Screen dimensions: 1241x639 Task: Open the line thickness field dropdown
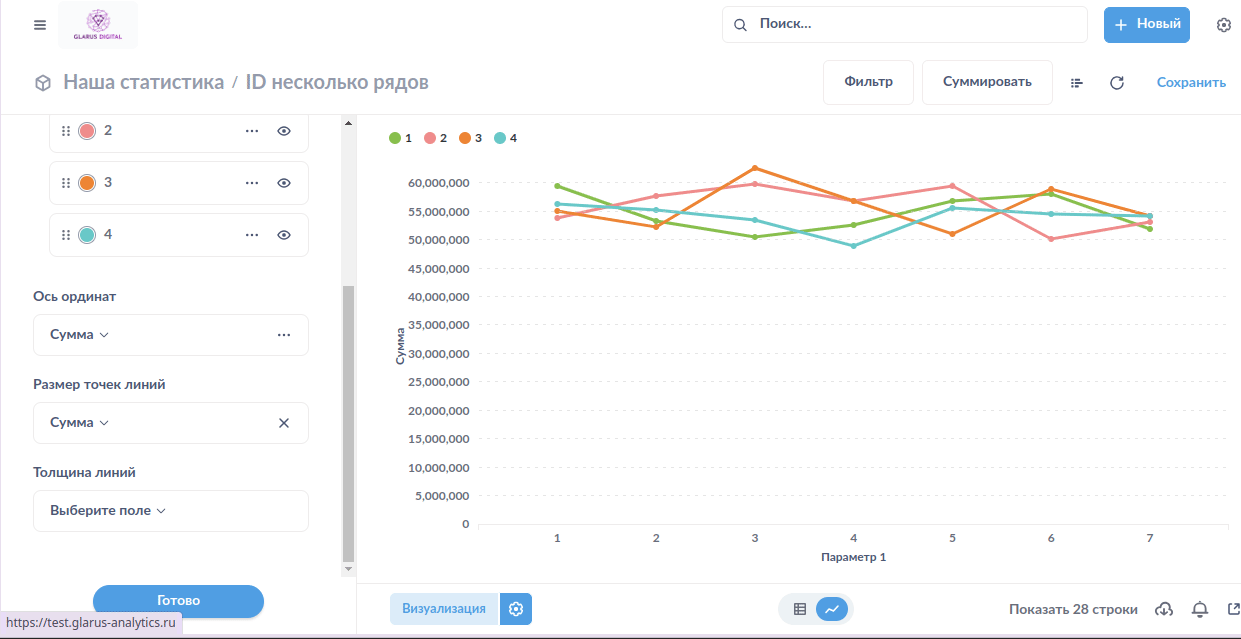[108, 511]
